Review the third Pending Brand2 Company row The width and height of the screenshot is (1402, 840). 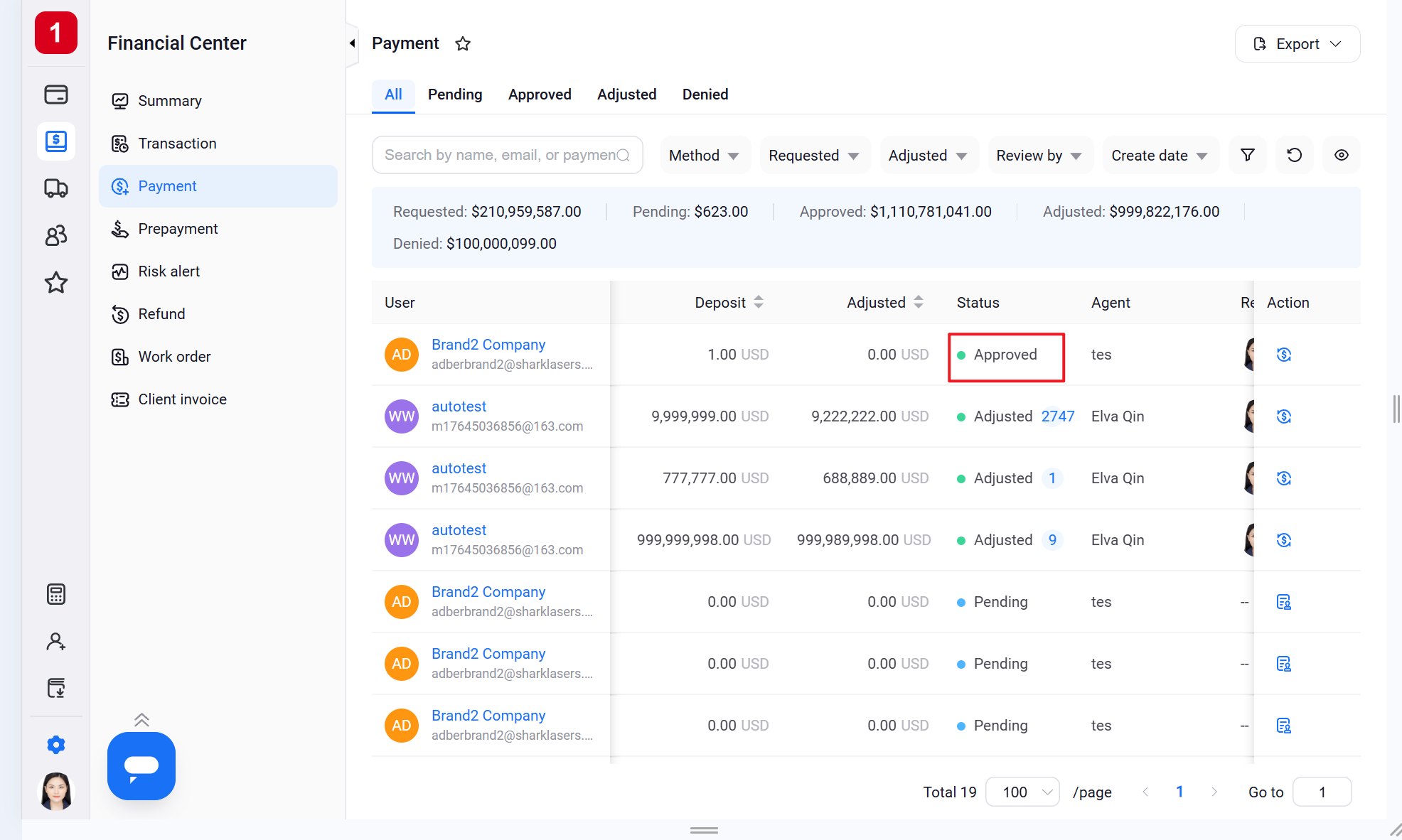click(1284, 726)
